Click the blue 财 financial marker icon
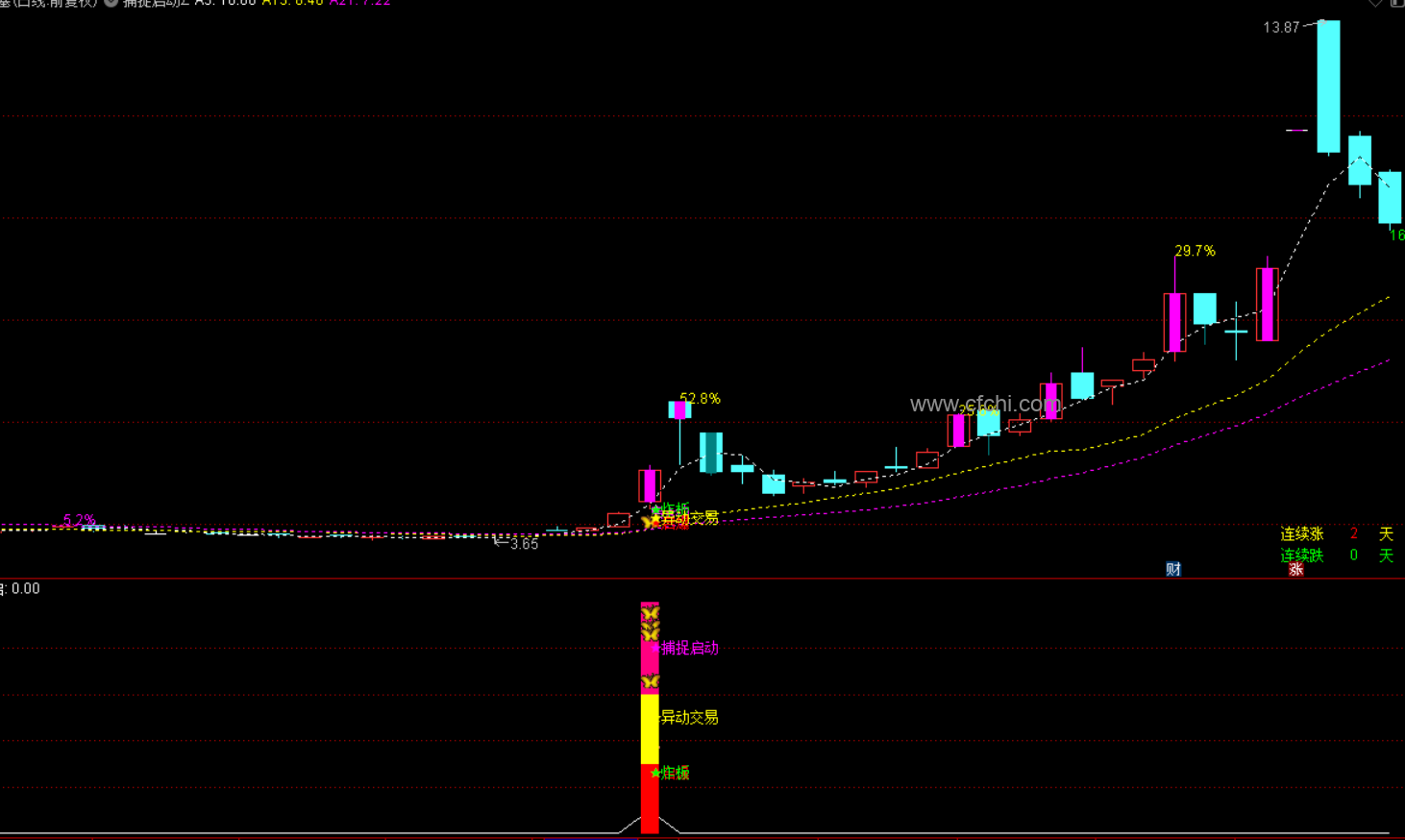The width and height of the screenshot is (1405, 840). (1173, 569)
